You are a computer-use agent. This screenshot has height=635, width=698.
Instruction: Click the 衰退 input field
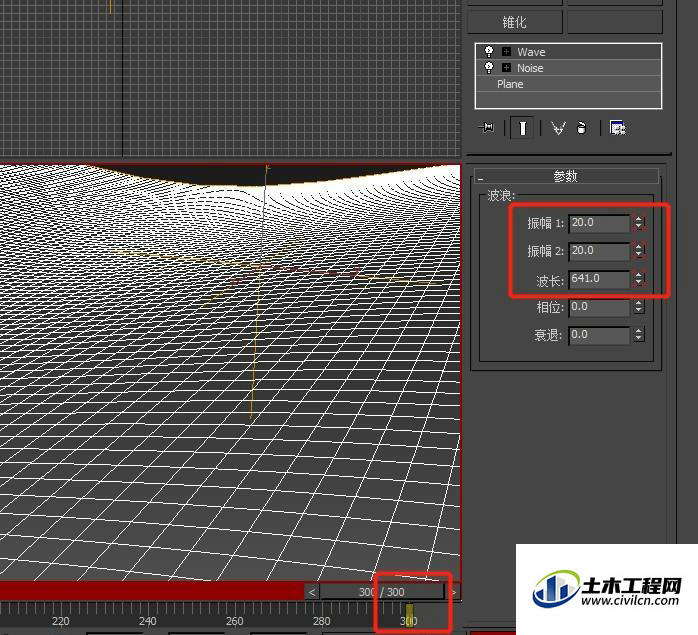point(599,335)
